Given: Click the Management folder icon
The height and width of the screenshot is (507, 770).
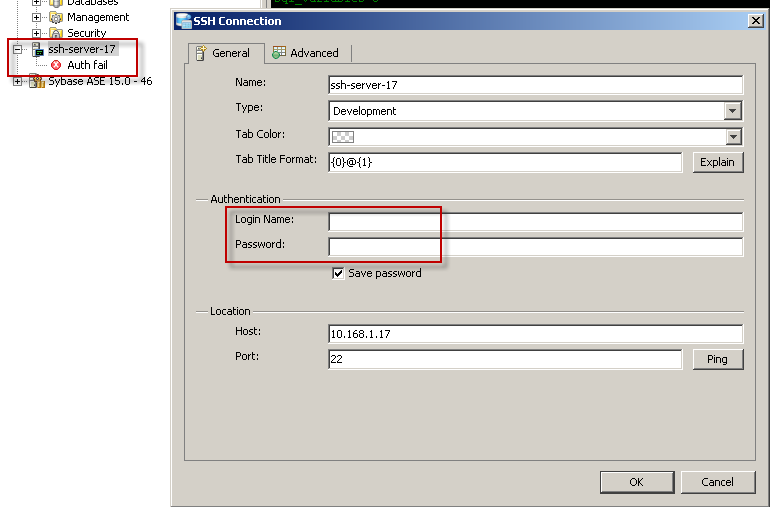Looking at the screenshot, I should 56,18.
